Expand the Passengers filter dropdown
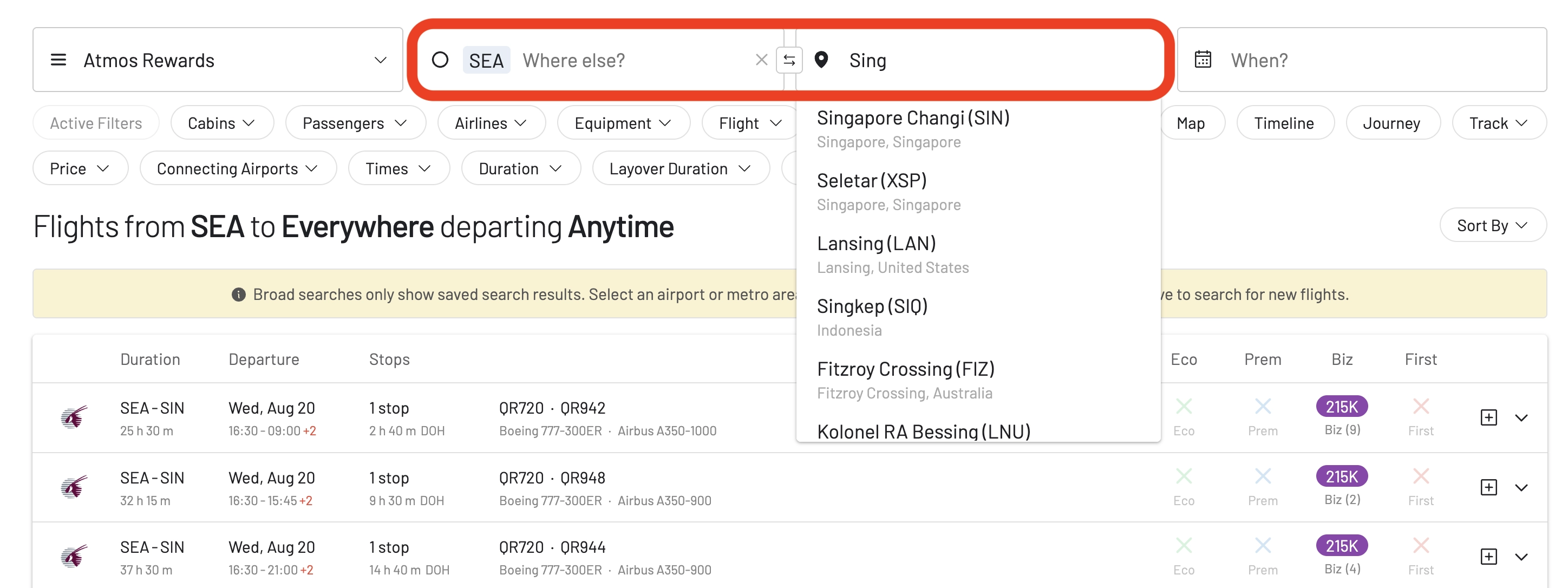The width and height of the screenshot is (1568, 588). point(356,123)
